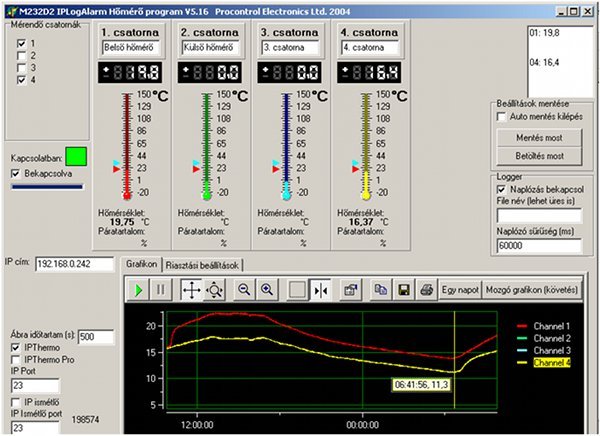Uncheck measured channel 4

coord(21,80)
